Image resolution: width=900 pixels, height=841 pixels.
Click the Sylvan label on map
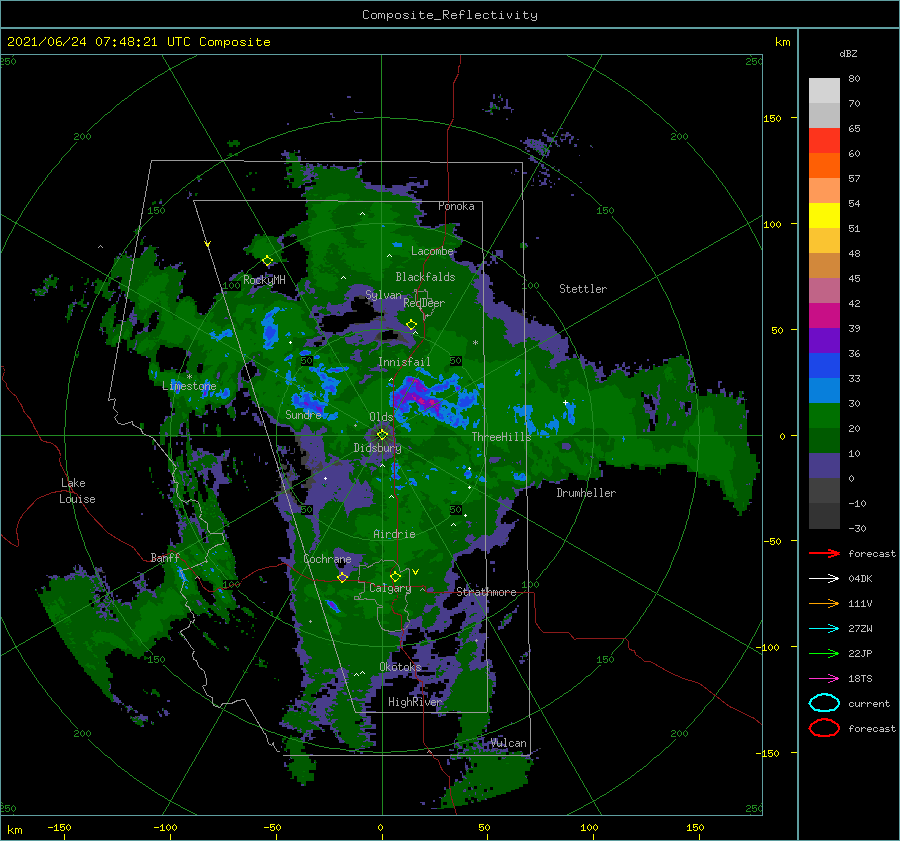(x=383, y=296)
